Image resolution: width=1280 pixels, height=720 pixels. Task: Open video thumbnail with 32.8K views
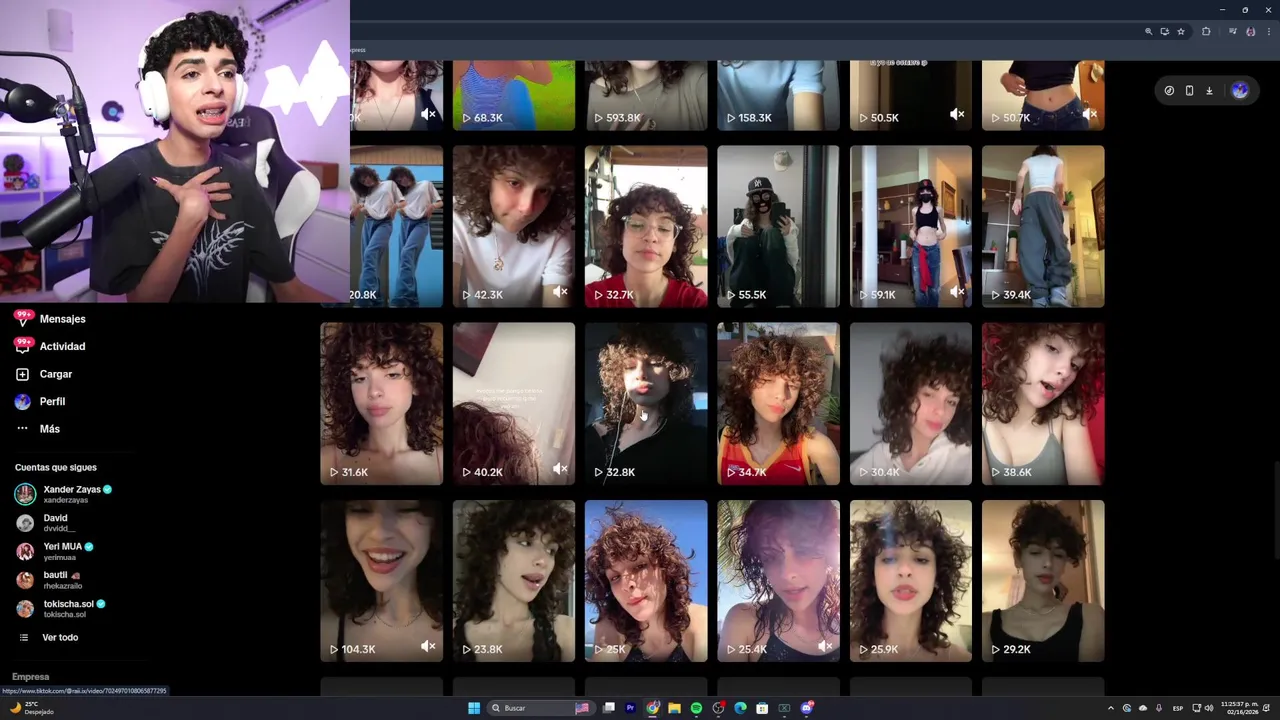click(646, 403)
